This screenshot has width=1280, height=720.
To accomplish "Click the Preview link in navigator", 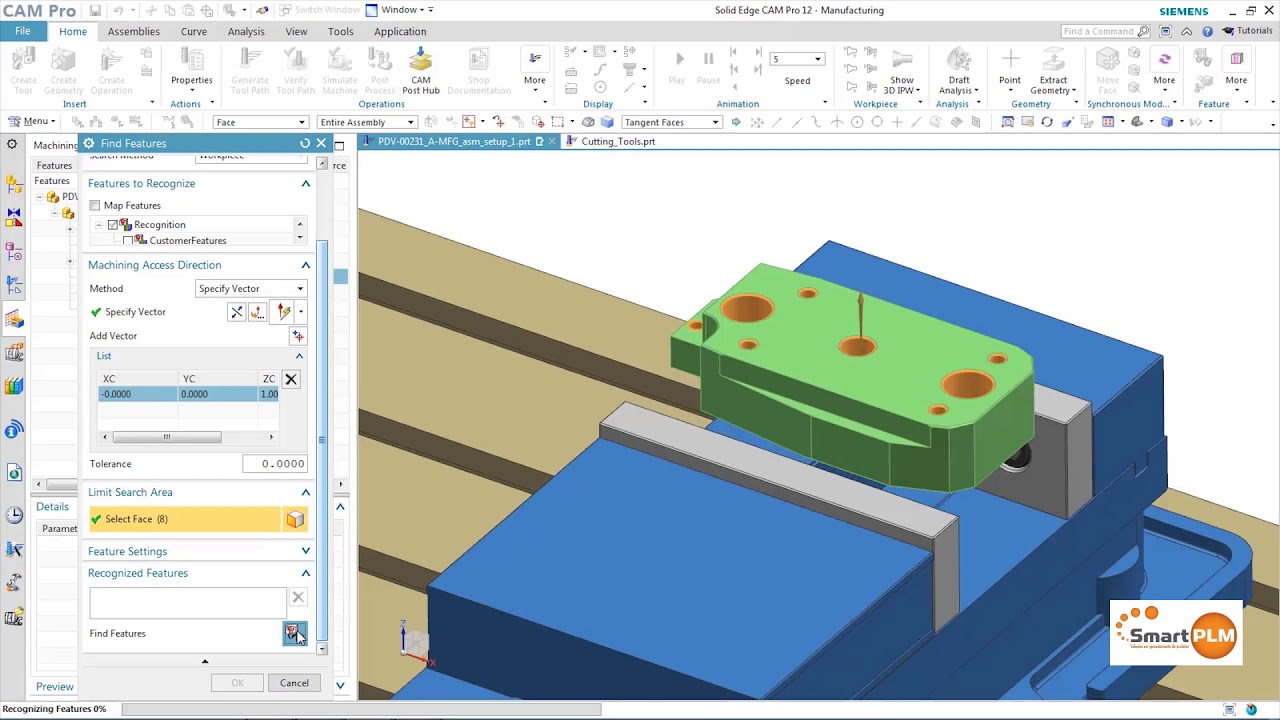I will pos(55,687).
